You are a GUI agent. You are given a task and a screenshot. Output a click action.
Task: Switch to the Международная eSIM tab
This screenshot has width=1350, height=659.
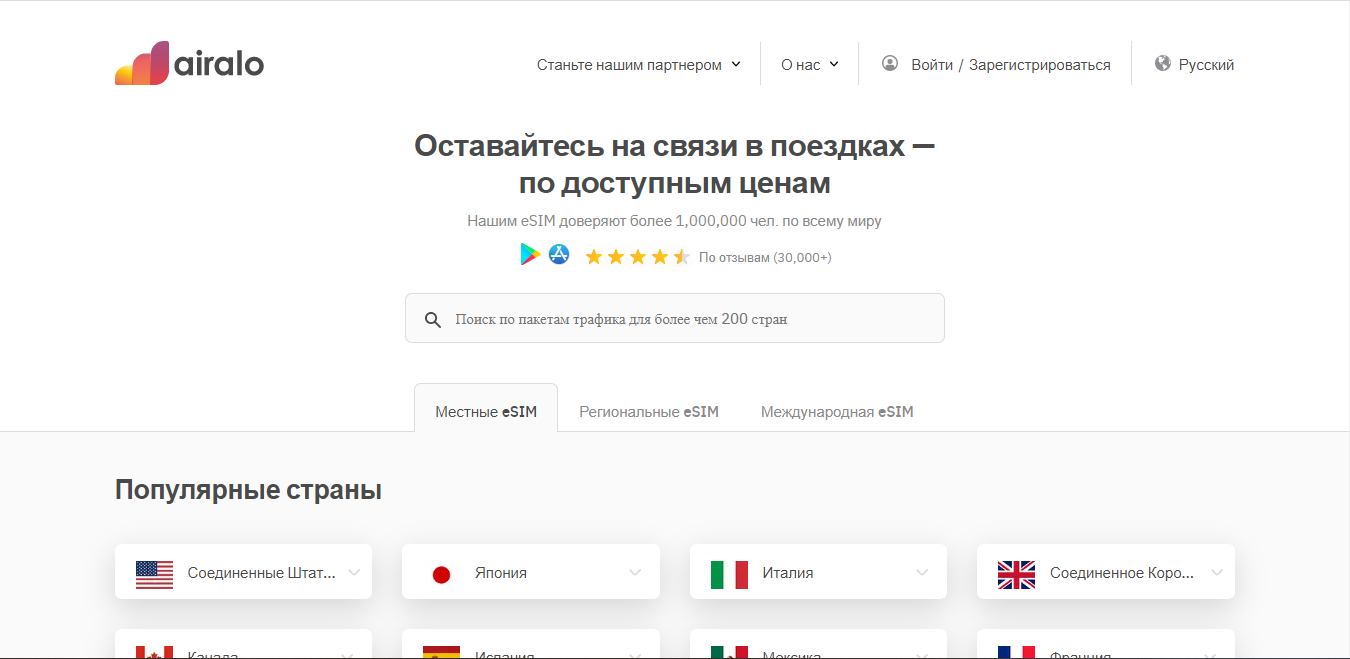click(x=837, y=412)
